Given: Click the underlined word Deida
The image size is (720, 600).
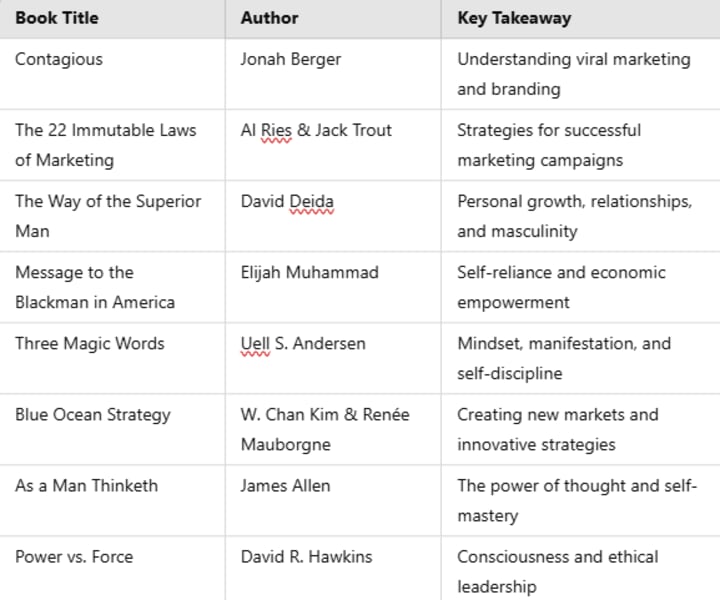Looking at the screenshot, I should pos(312,202).
